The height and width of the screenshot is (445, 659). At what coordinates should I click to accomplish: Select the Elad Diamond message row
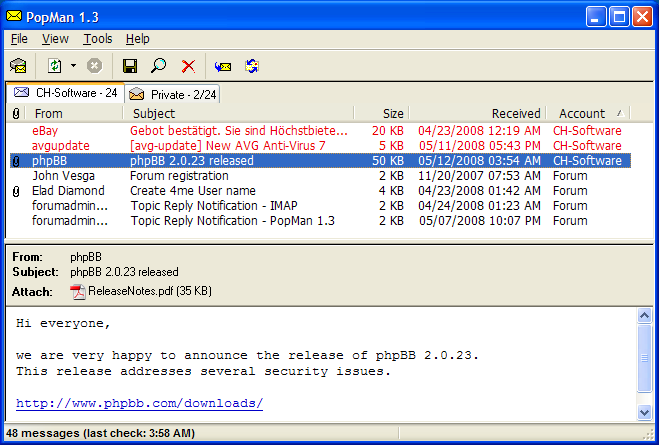point(320,191)
